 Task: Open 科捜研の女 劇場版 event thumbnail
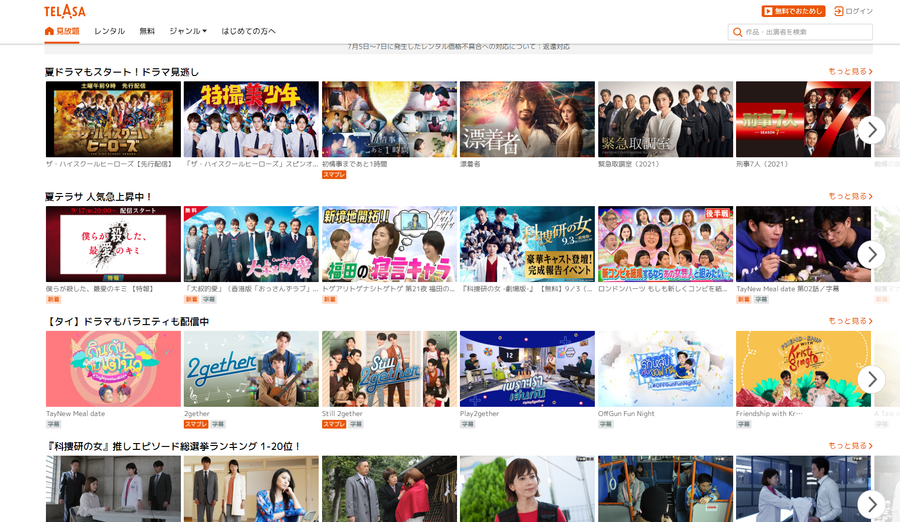527,243
